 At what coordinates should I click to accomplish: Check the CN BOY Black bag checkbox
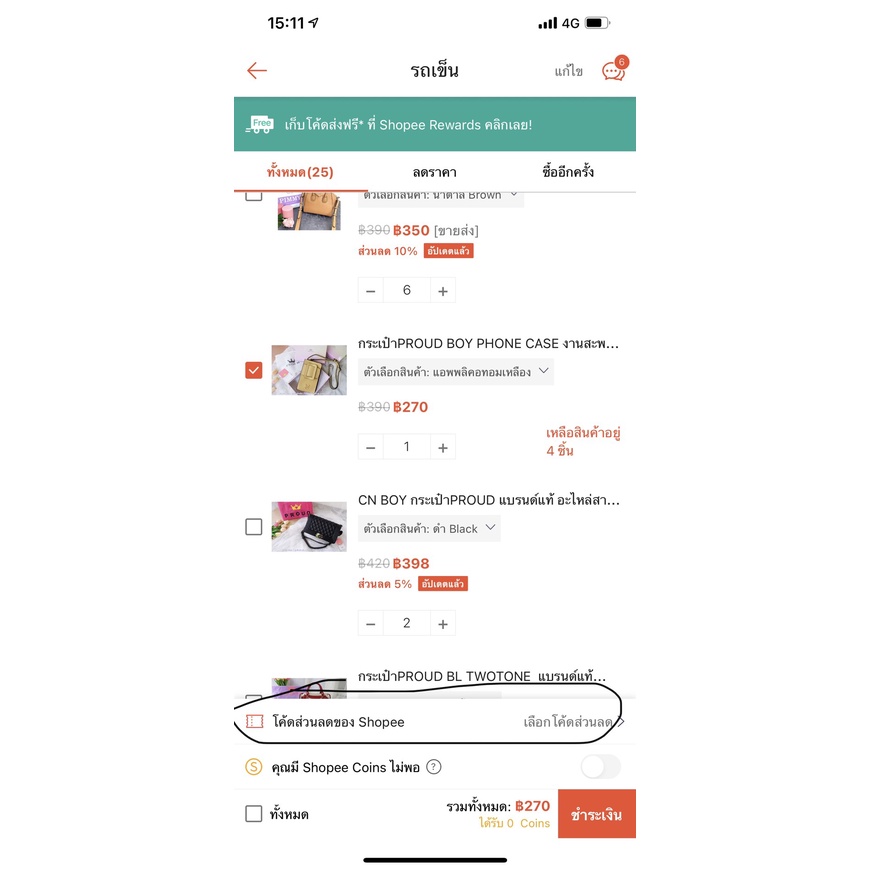click(254, 527)
